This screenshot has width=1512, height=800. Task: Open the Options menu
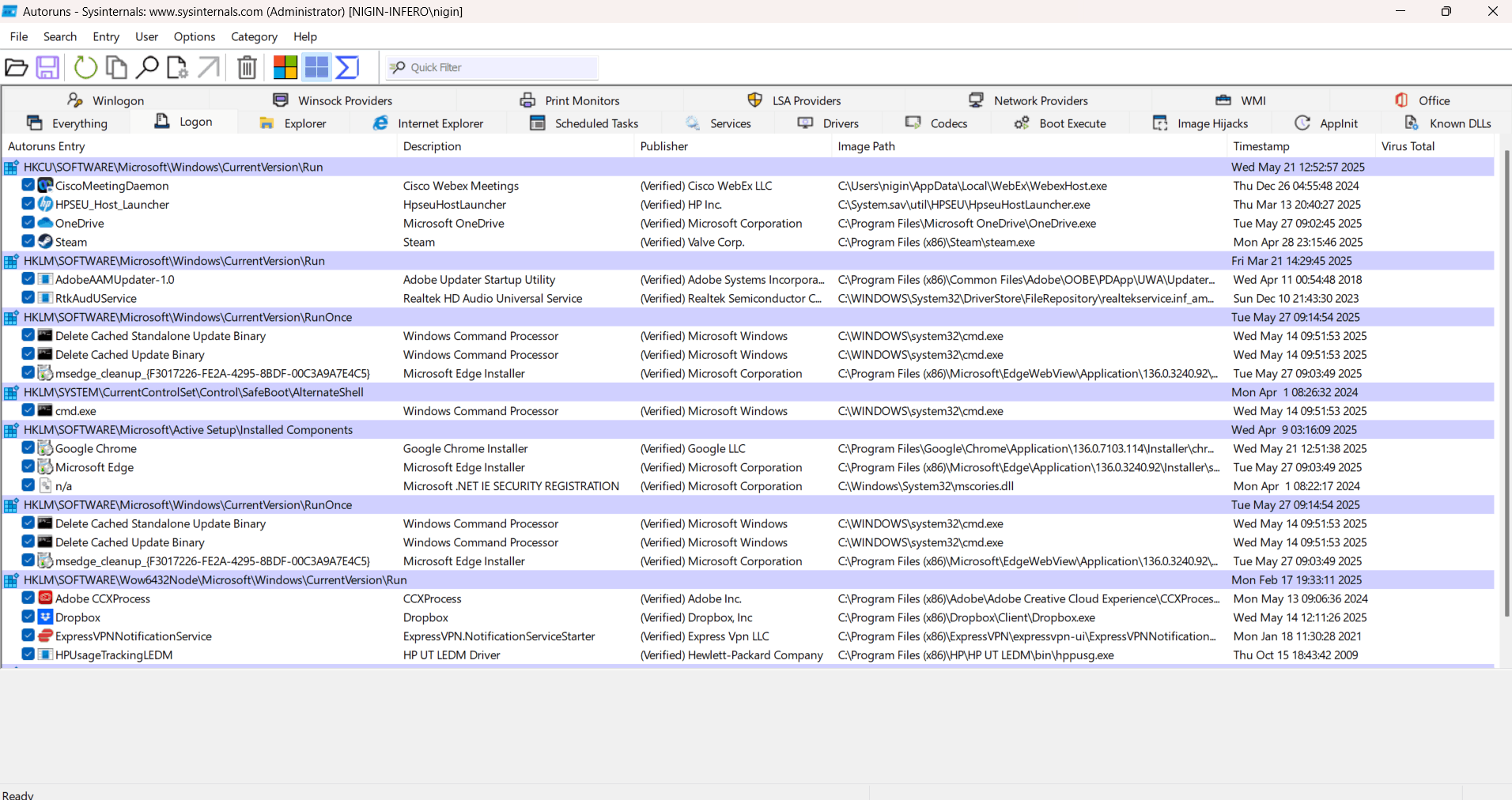pos(194,36)
